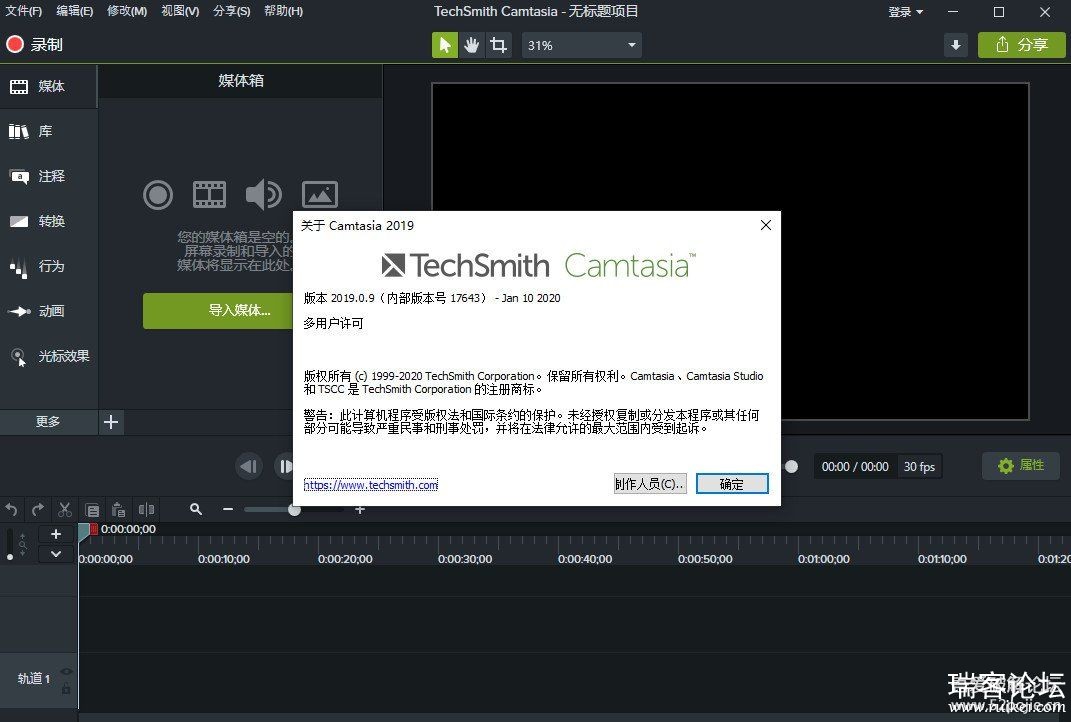Click the Redo arrow in timeline toolbar

pos(38,510)
